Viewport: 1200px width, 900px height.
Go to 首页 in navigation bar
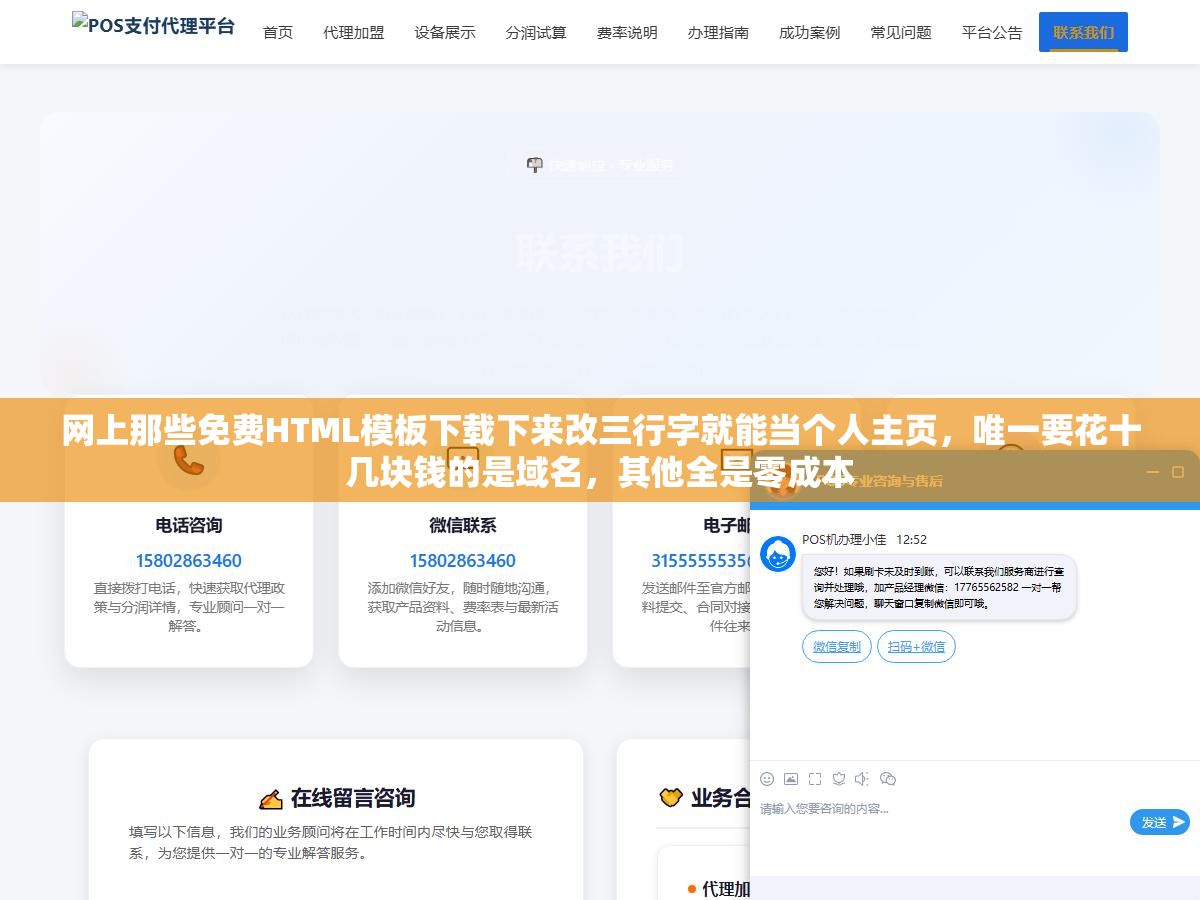(x=278, y=32)
